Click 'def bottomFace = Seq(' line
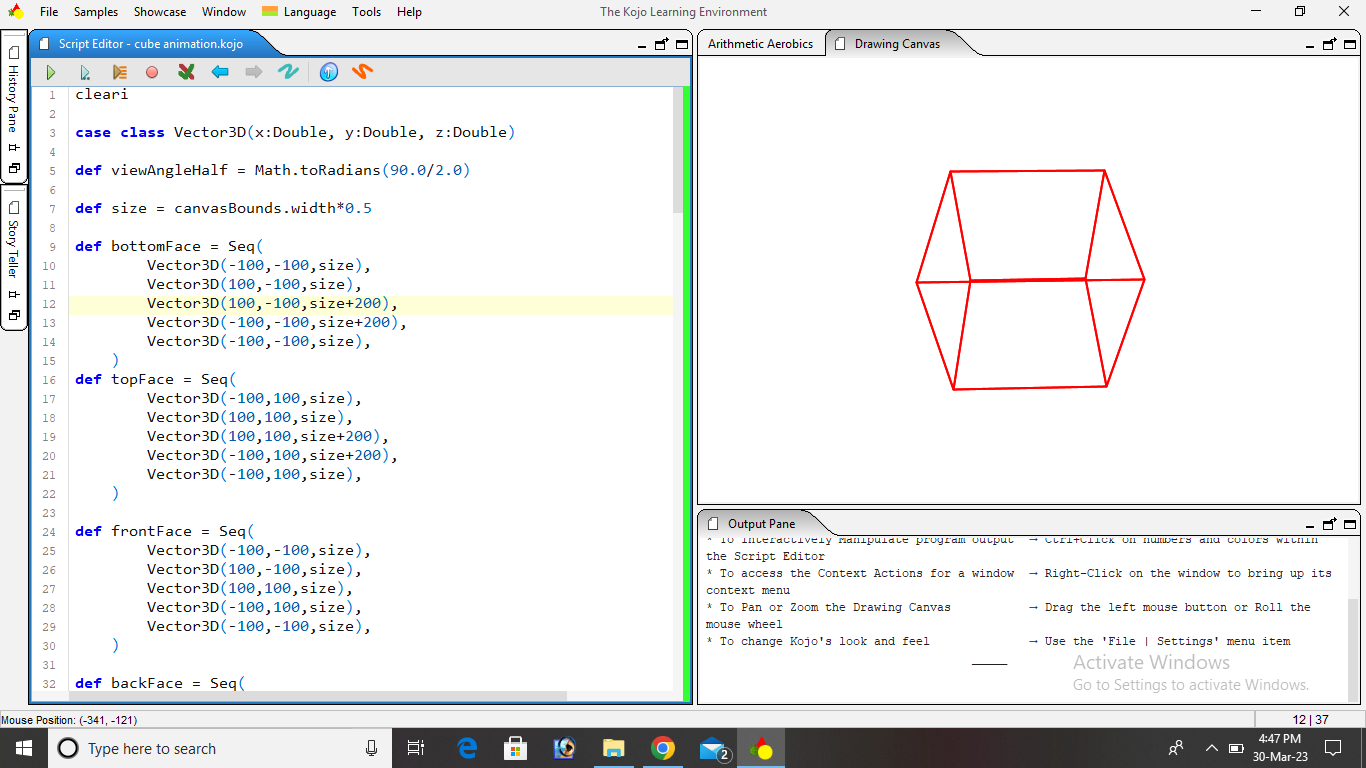The height and width of the screenshot is (768, 1366). point(170,246)
